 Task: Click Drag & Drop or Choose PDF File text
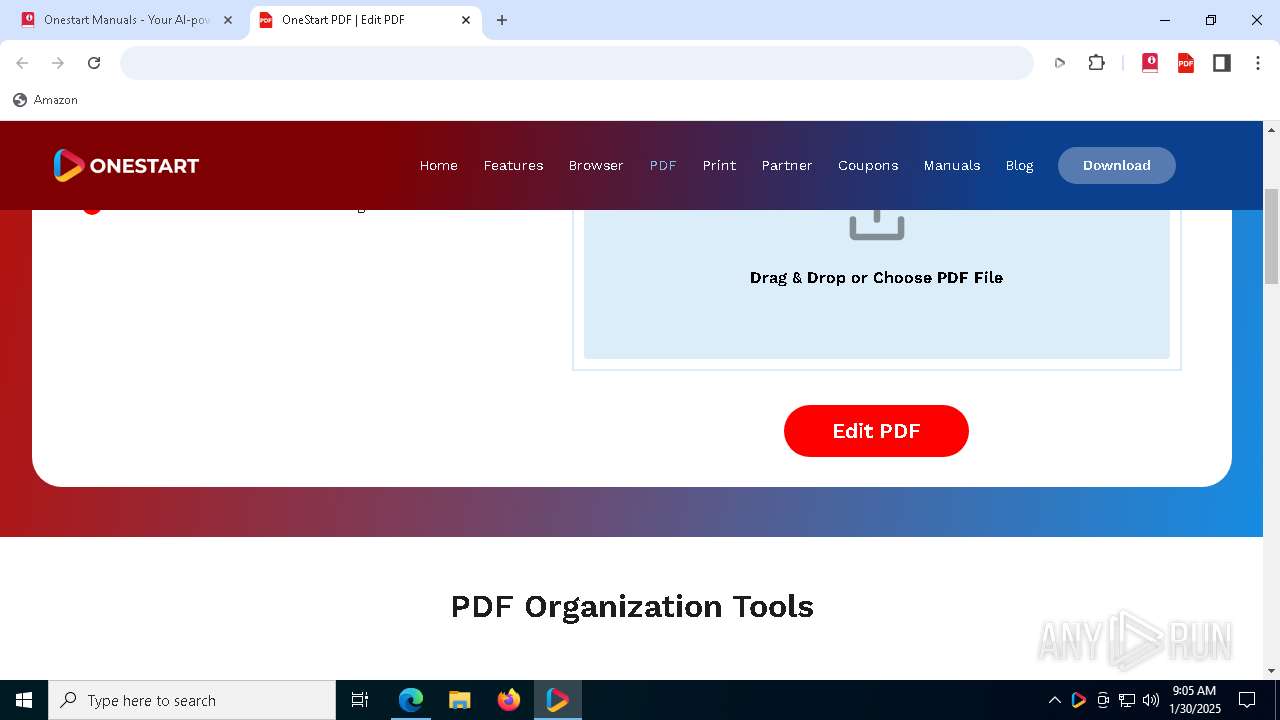(876, 278)
